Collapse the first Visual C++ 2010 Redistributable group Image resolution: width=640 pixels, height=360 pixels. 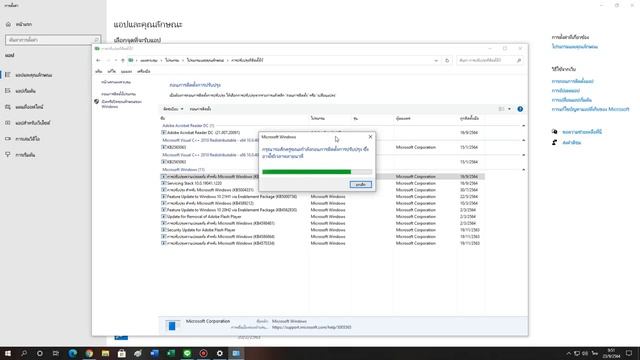523,140
